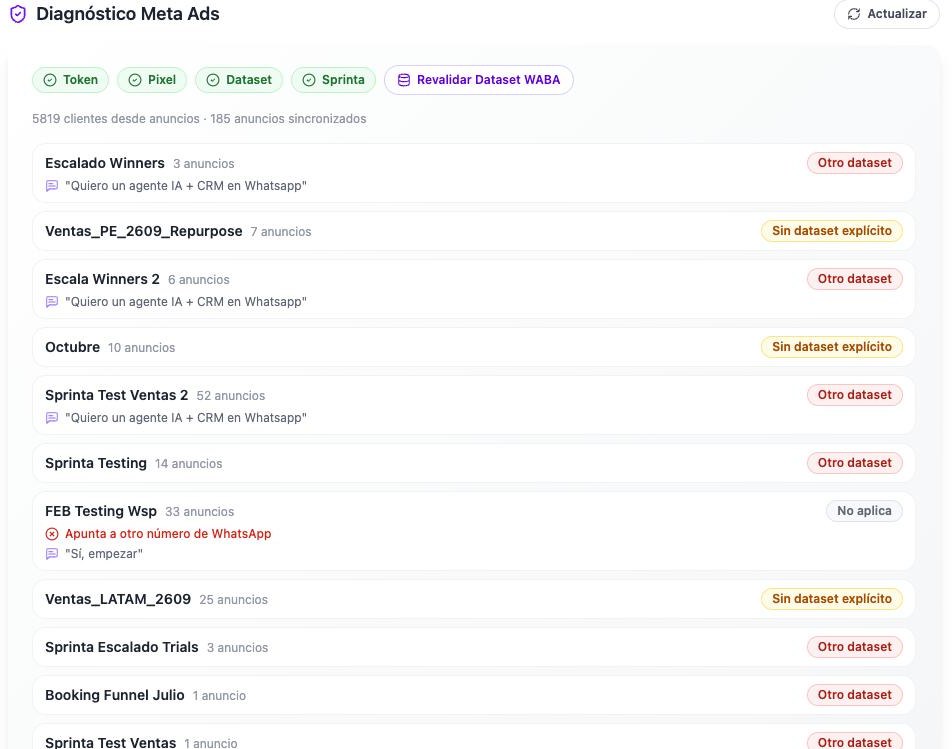The height and width of the screenshot is (749, 952).
Task: Select the Token status chip
Action: (x=70, y=80)
